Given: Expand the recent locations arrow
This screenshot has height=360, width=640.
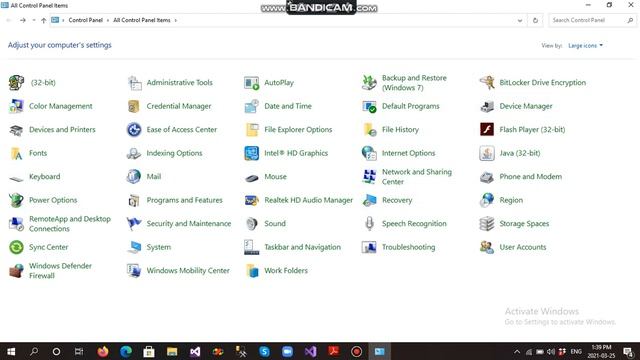Looking at the screenshot, I should tap(34, 20).
